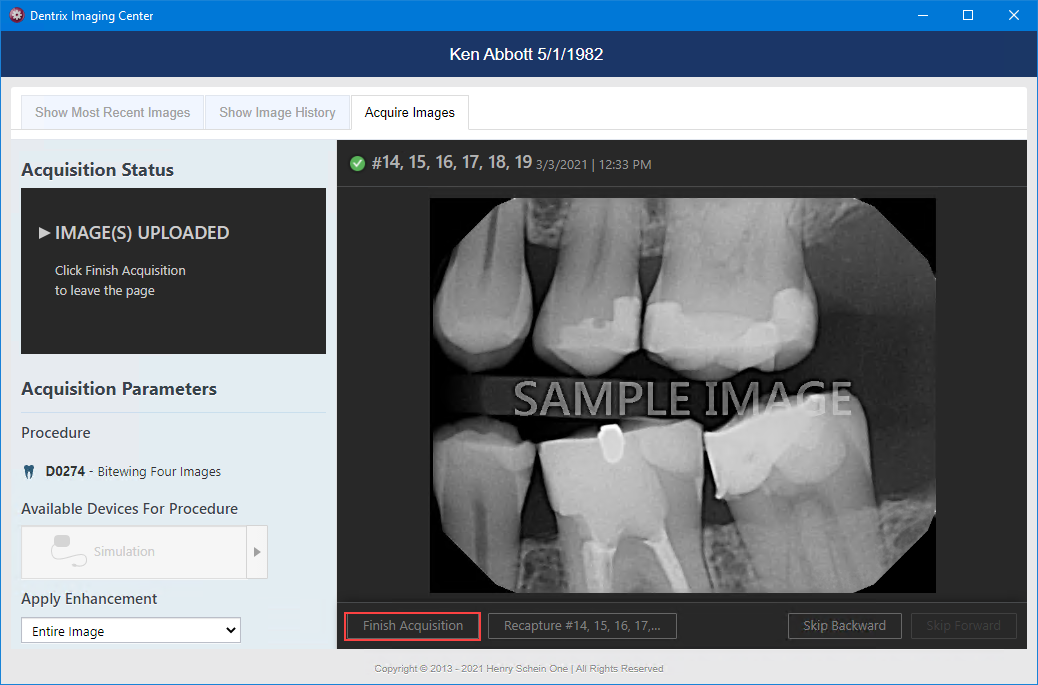This screenshot has width=1038, height=685.
Task: Switch to Show Most Recent Images tab
Action: (112, 113)
